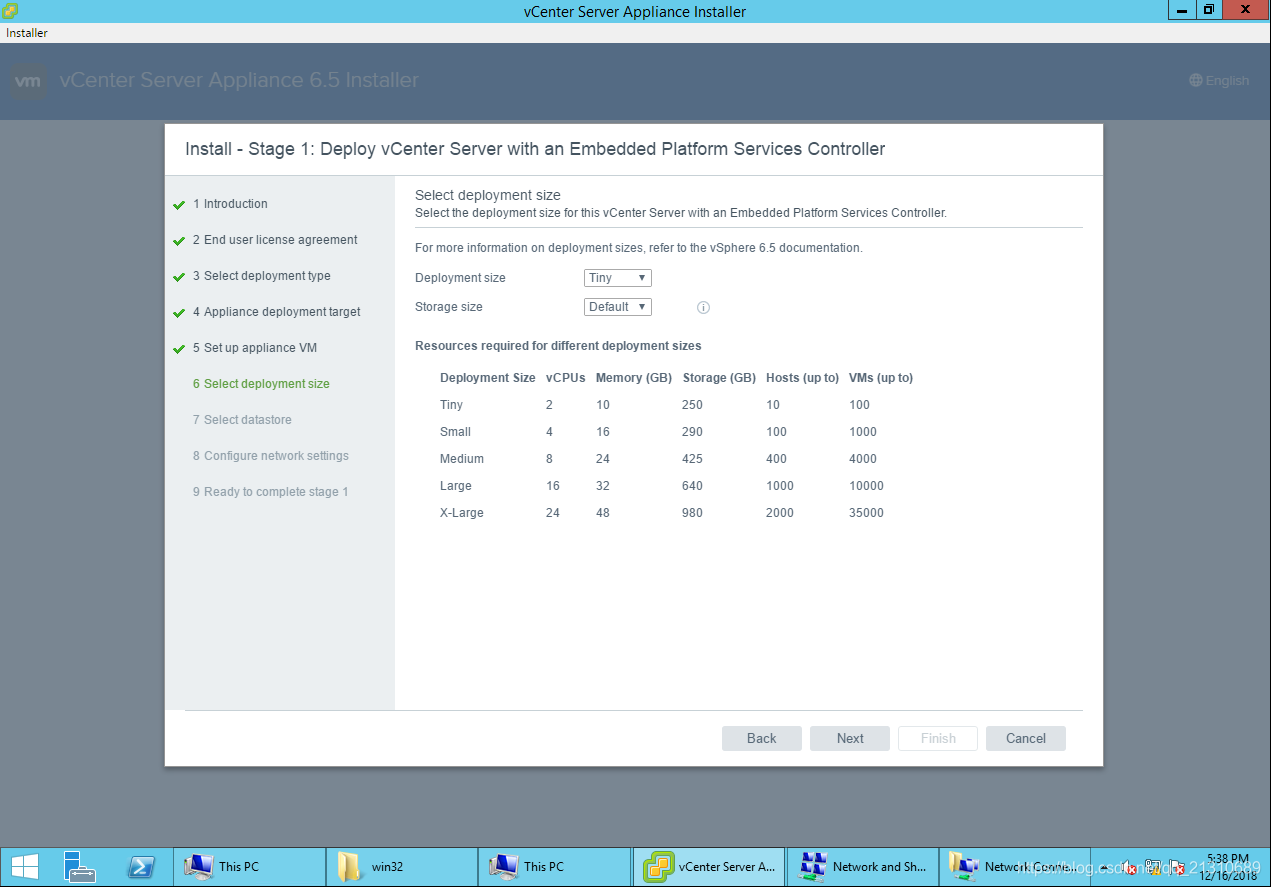Image resolution: width=1271 pixels, height=887 pixels.
Task: Click the network warning tray icon
Action: tap(1153, 867)
